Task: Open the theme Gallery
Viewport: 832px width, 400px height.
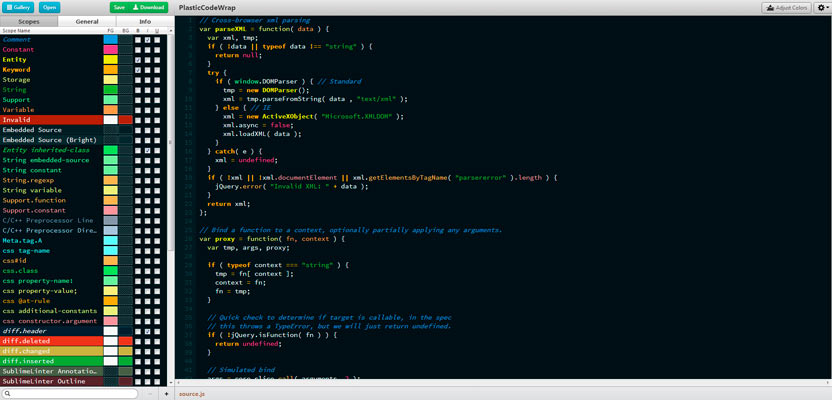Action: [18, 7]
